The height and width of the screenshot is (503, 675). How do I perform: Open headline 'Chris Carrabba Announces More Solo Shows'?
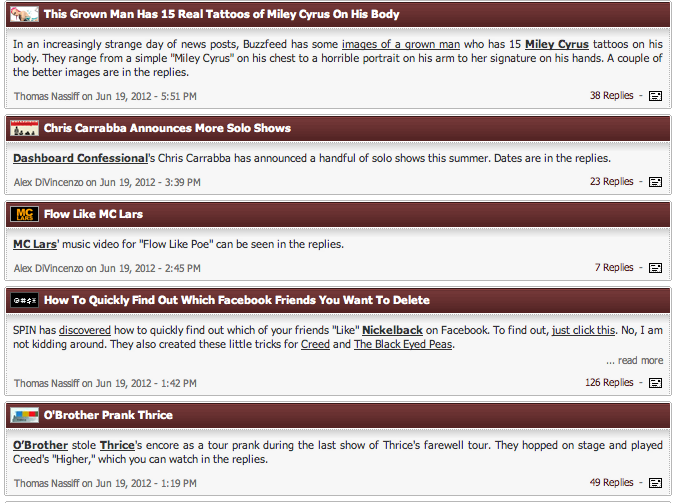coord(167,128)
